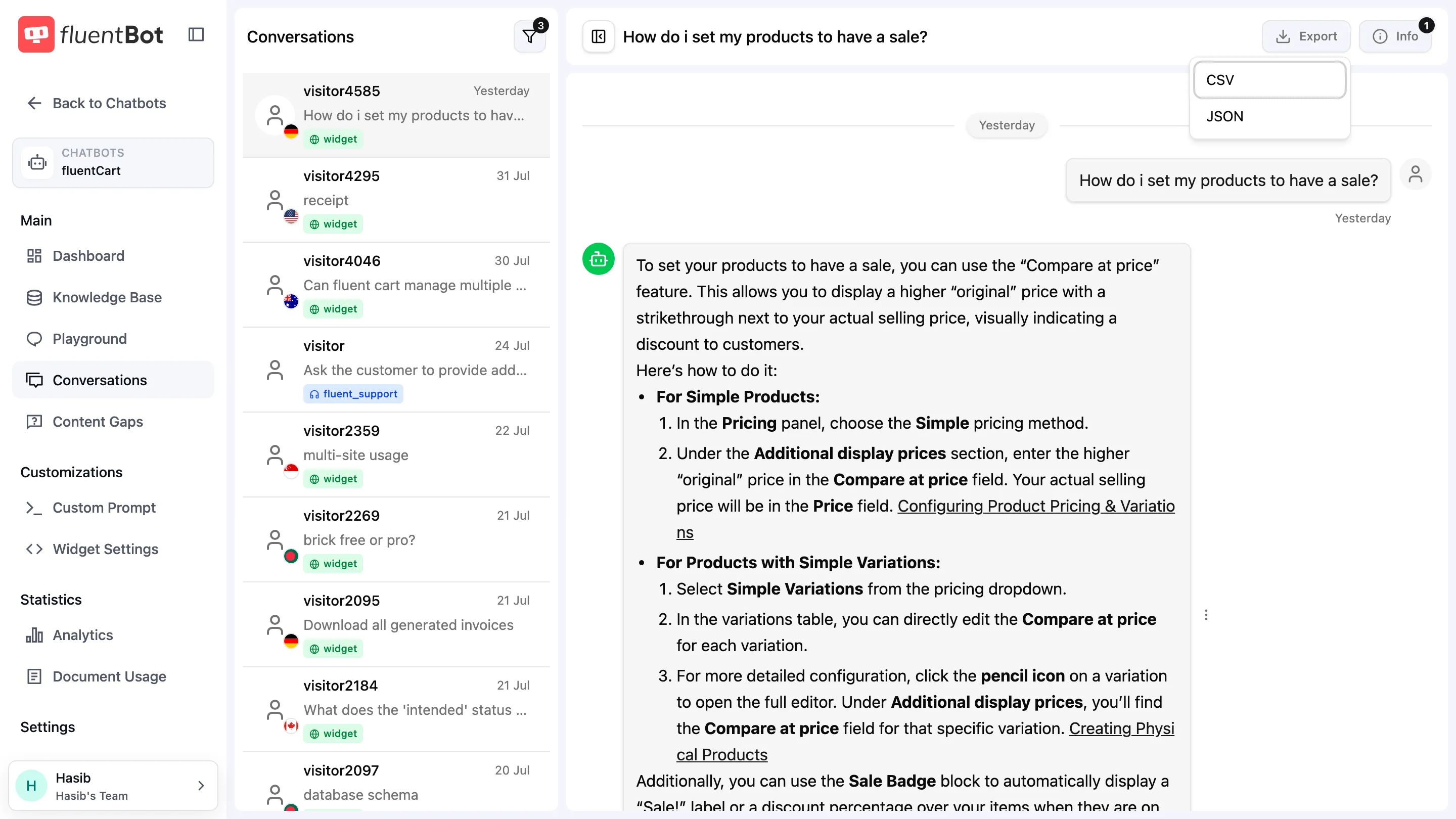Choose CSV export format
Viewport: 1456px width, 819px height.
1269,80
